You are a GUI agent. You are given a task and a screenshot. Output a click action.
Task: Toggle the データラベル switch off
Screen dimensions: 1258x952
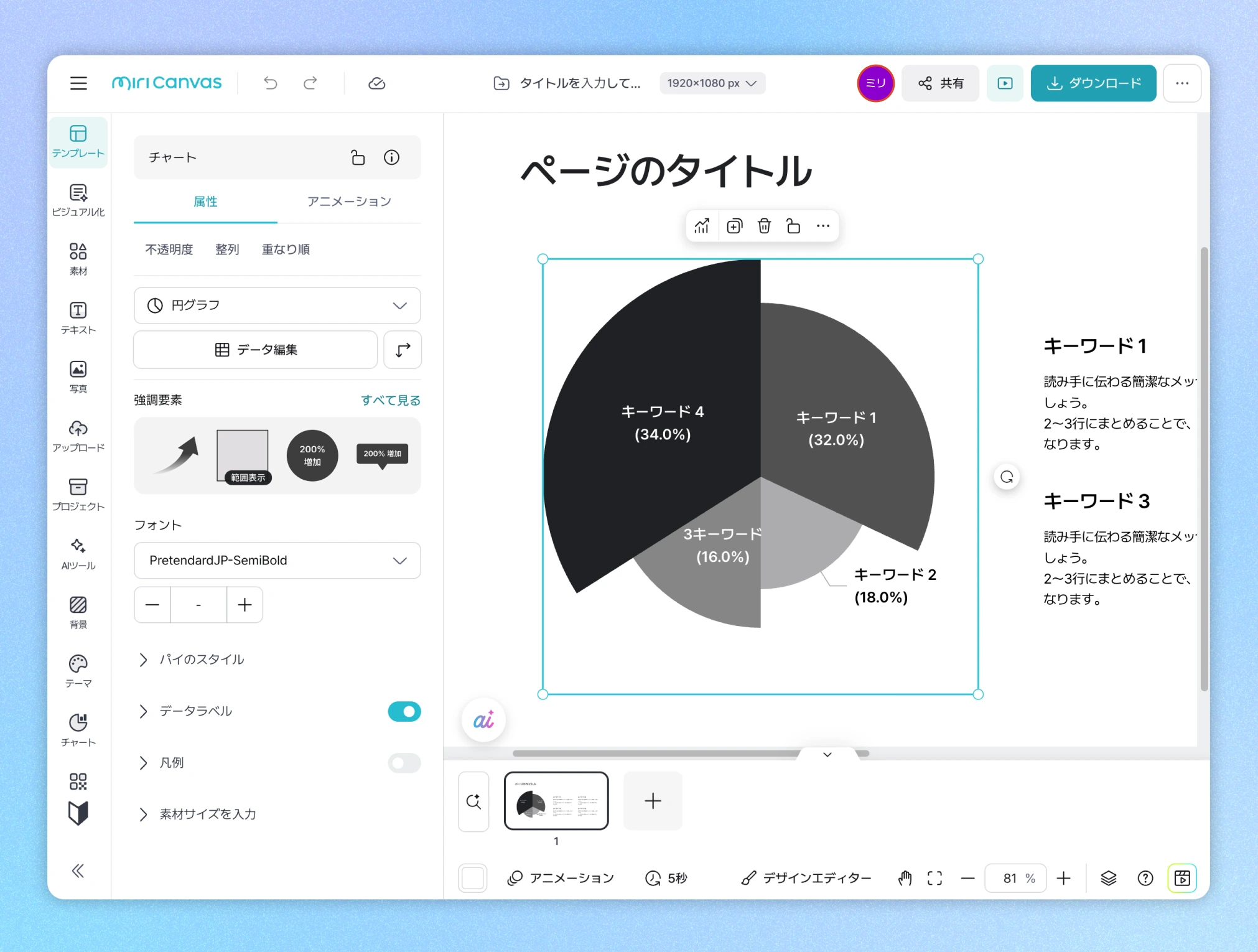404,711
